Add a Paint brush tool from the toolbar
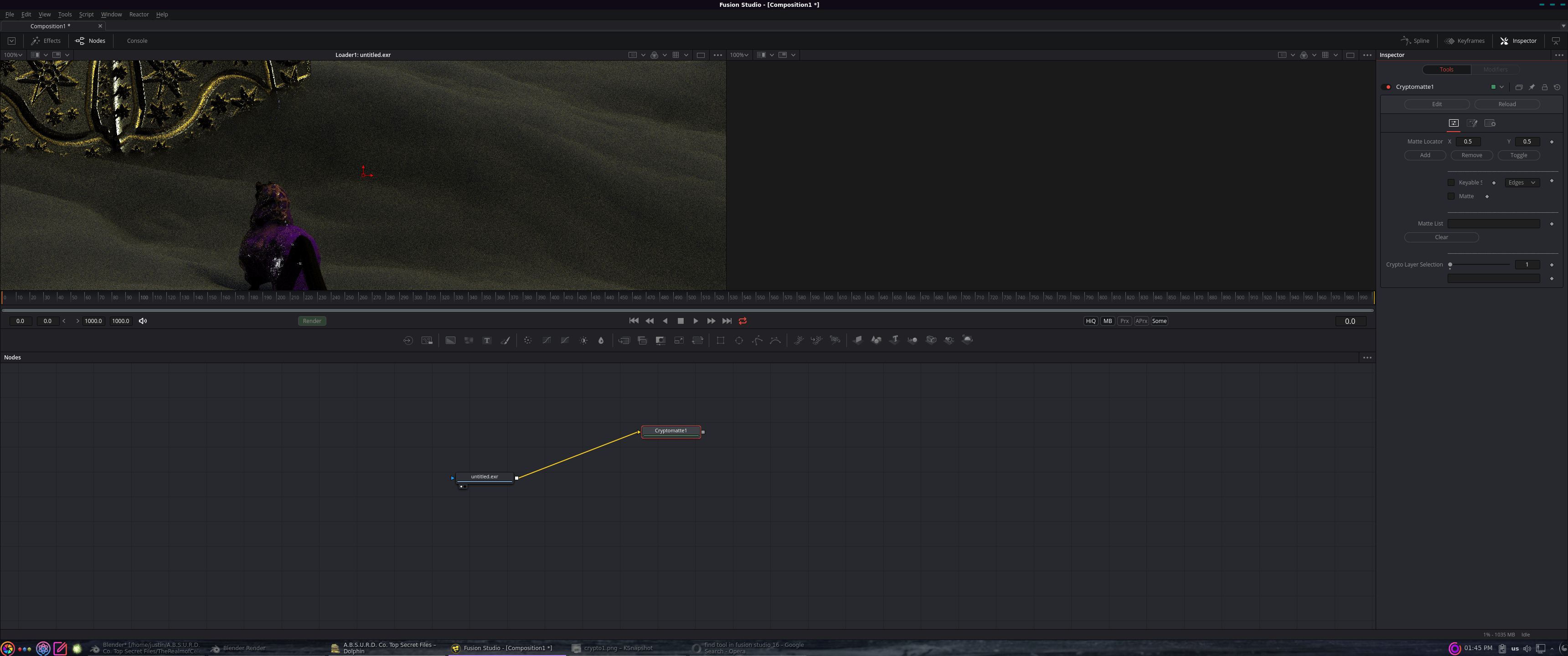Image resolution: width=1568 pixels, height=656 pixels. 505,340
